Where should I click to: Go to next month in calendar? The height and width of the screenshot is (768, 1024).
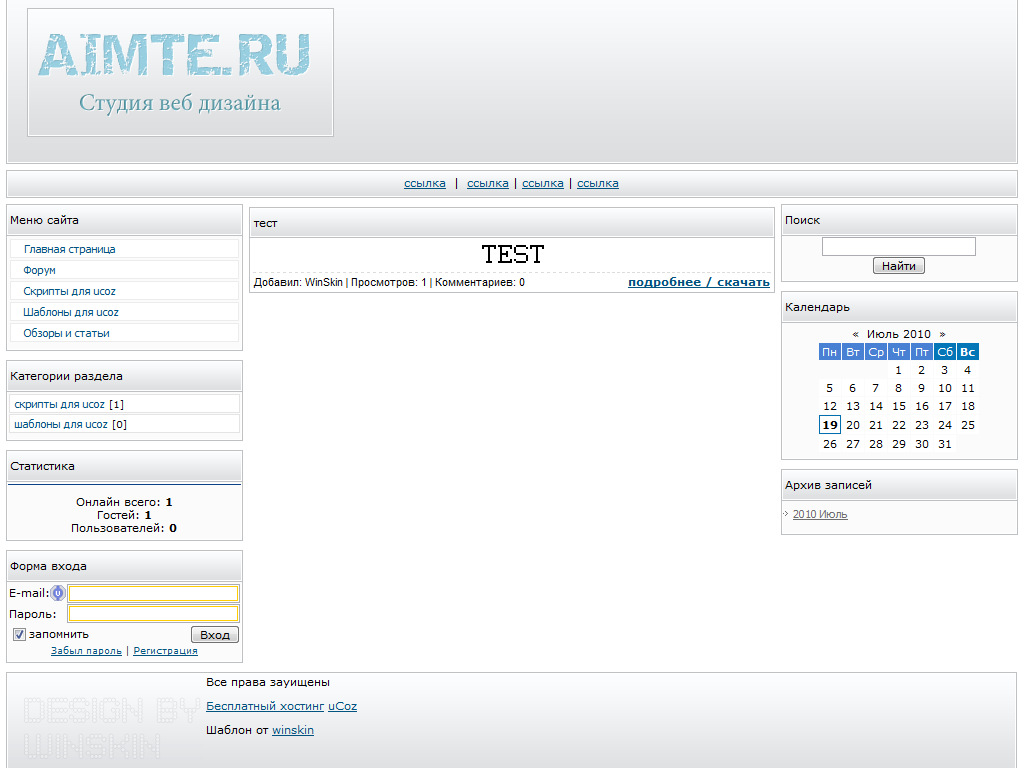tap(942, 334)
